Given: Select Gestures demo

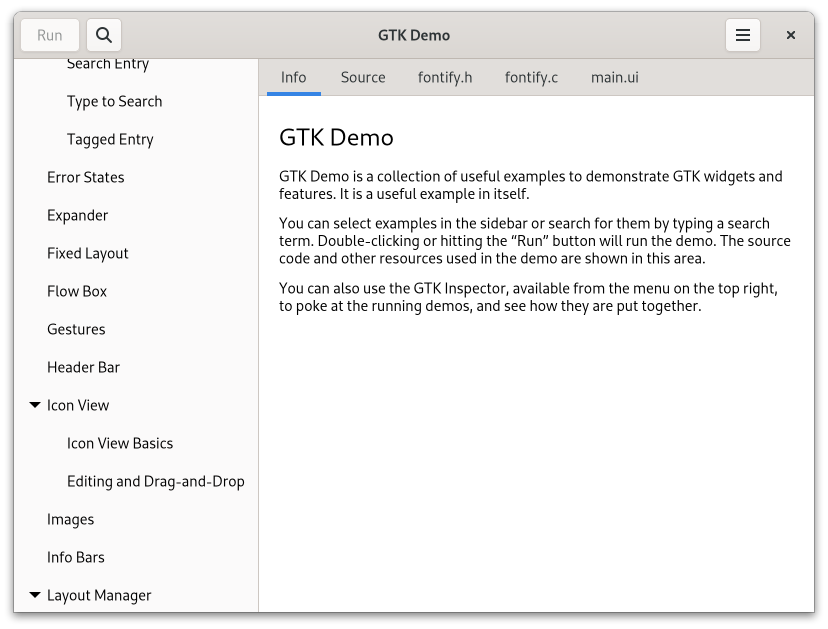Looking at the screenshot, I should click(136, 329).
